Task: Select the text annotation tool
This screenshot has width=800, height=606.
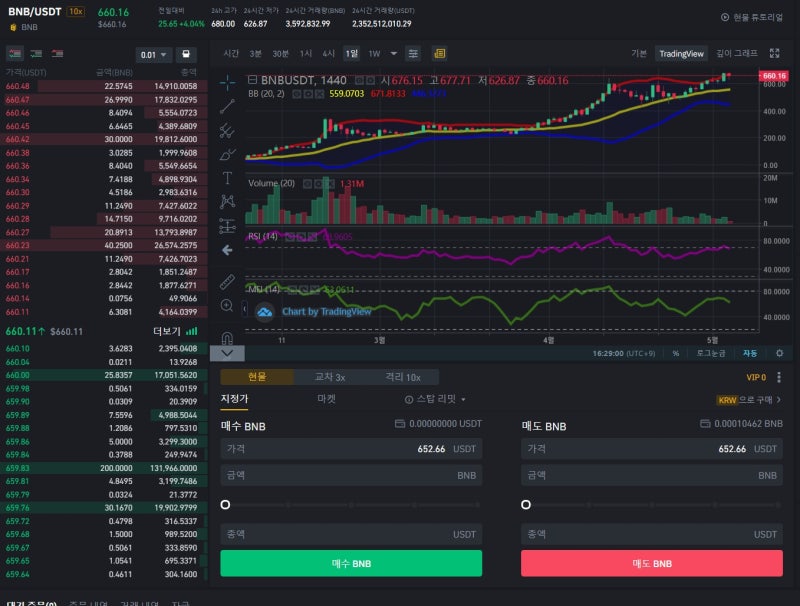Action: (x=228, y=178)
